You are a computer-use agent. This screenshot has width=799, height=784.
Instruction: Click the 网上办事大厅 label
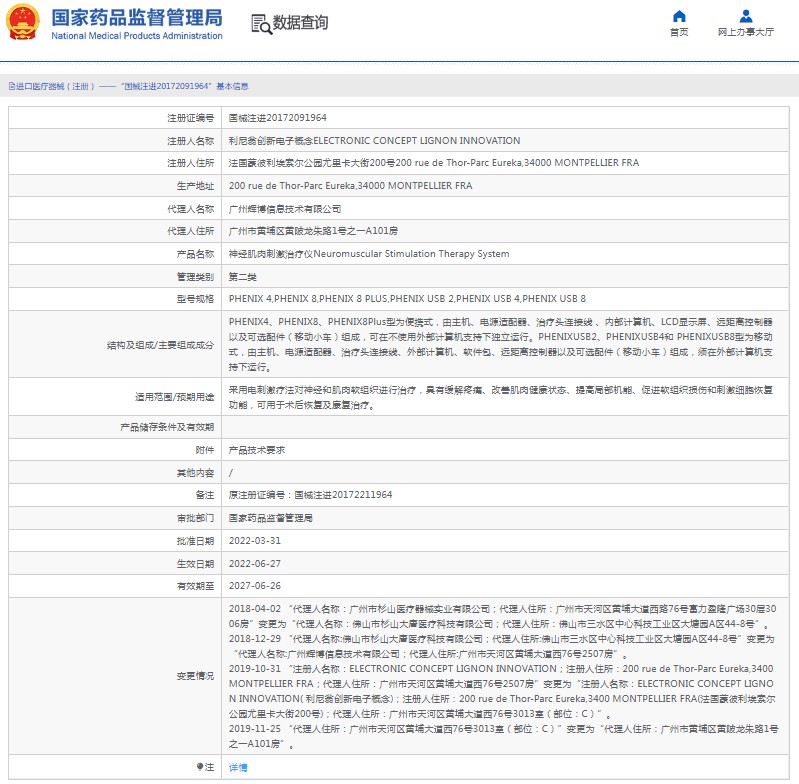[x=745, y=32]
